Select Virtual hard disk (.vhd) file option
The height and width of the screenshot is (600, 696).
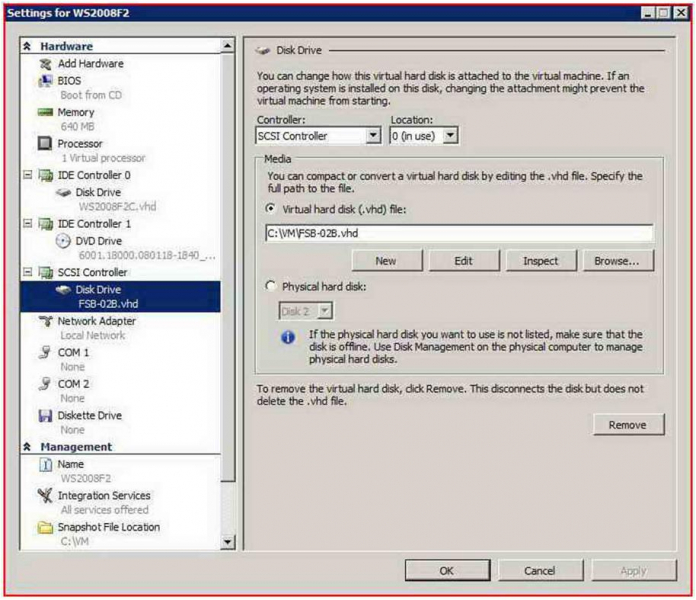click(271, 209)
